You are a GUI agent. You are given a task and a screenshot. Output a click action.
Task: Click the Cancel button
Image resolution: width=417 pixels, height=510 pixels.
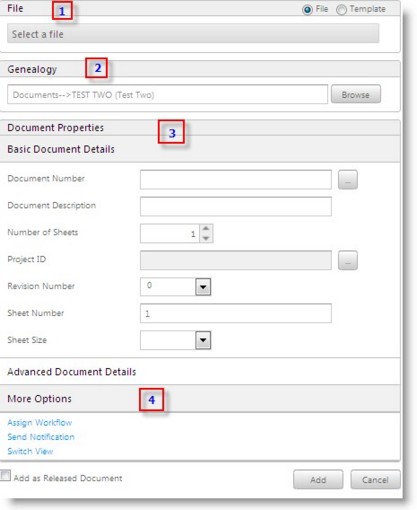pos(375,480)
